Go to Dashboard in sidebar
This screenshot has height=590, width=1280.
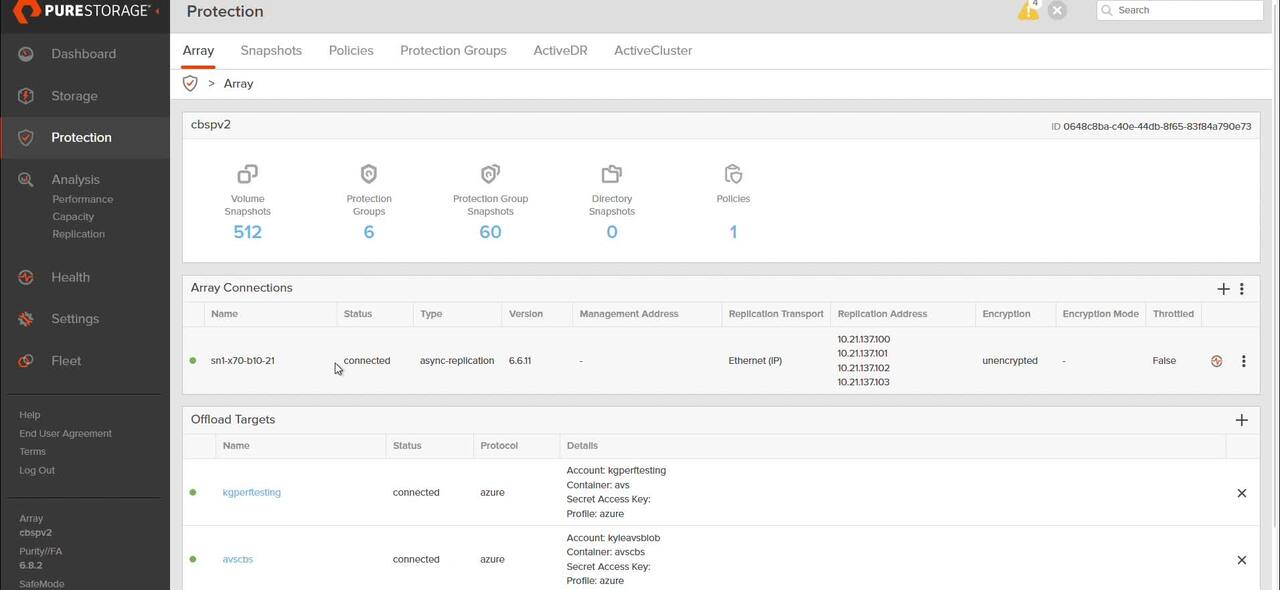(83, 54)
